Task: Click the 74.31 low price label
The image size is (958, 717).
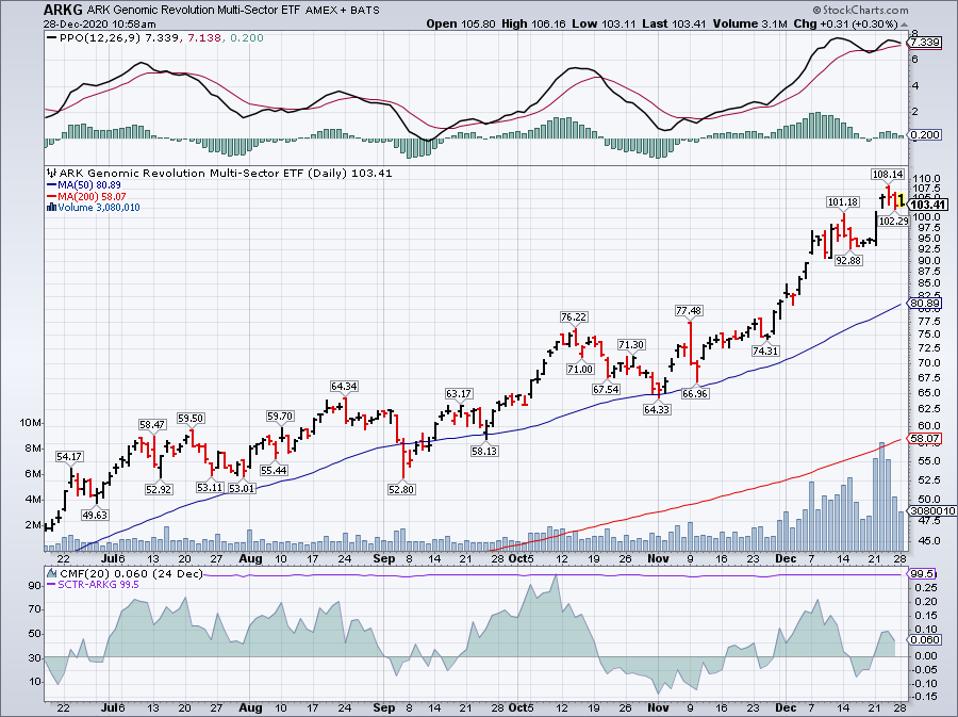Action: [765, 351]
